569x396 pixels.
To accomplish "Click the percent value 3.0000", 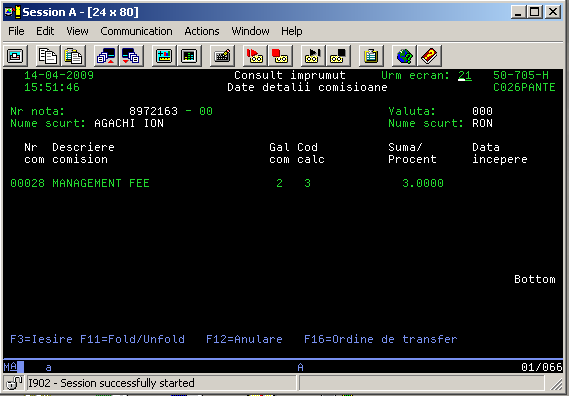I will 423,183.
